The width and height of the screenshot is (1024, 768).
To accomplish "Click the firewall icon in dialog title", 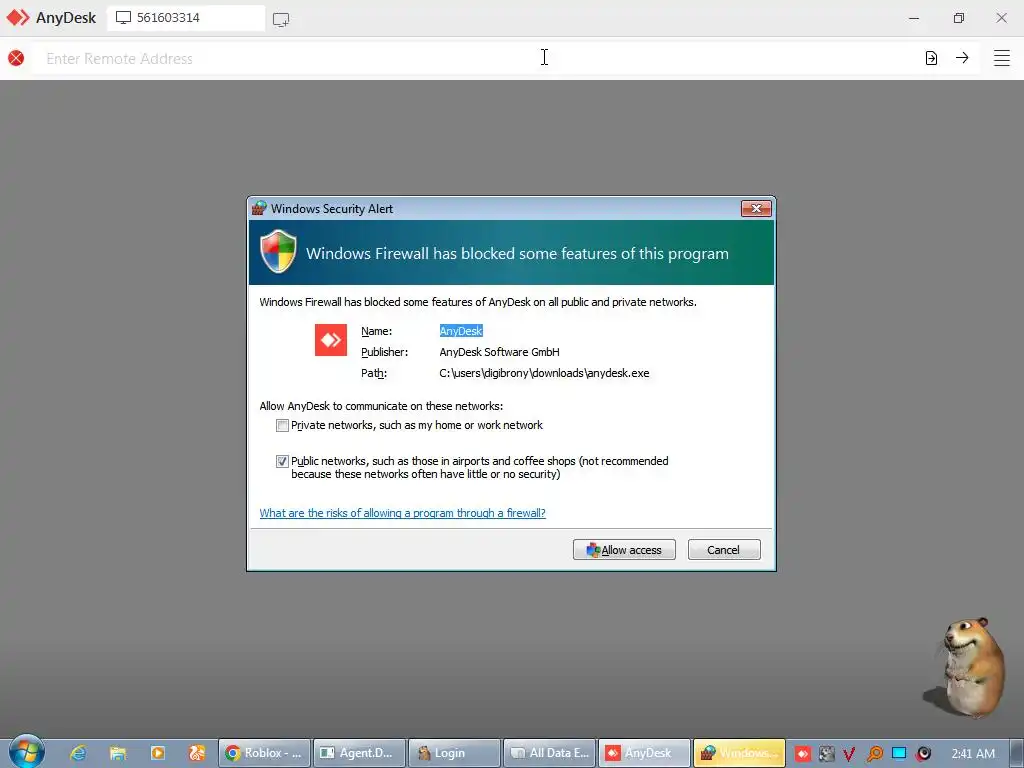I will [x=259, y=208].
